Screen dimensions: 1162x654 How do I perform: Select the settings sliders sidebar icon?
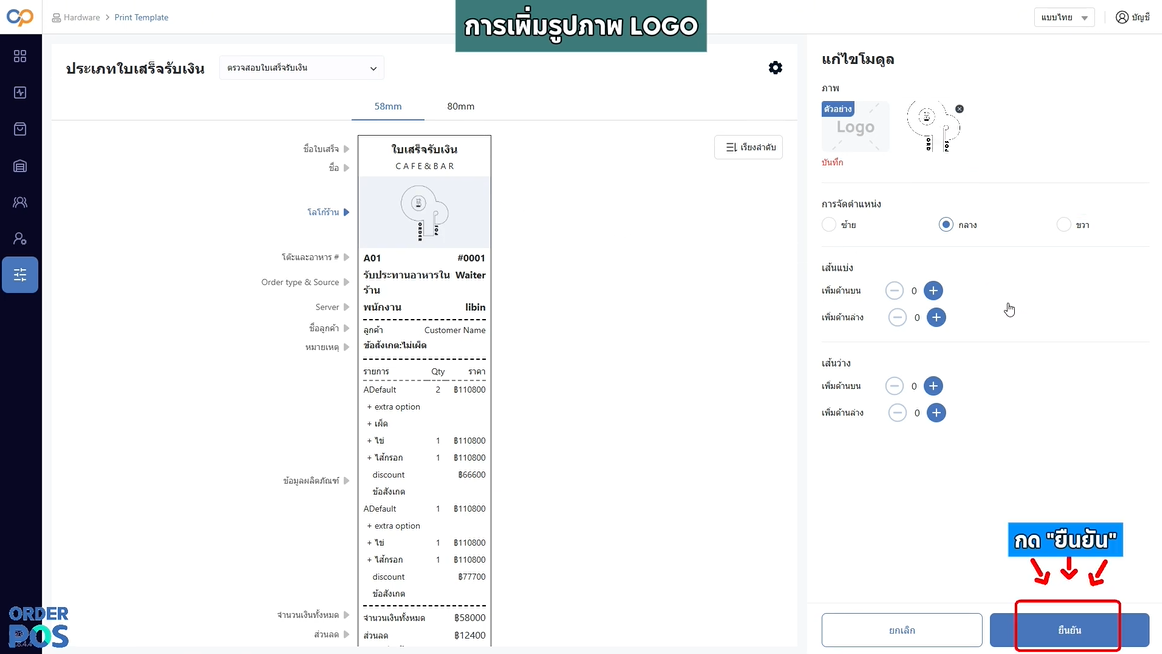(x=20, y=275)
